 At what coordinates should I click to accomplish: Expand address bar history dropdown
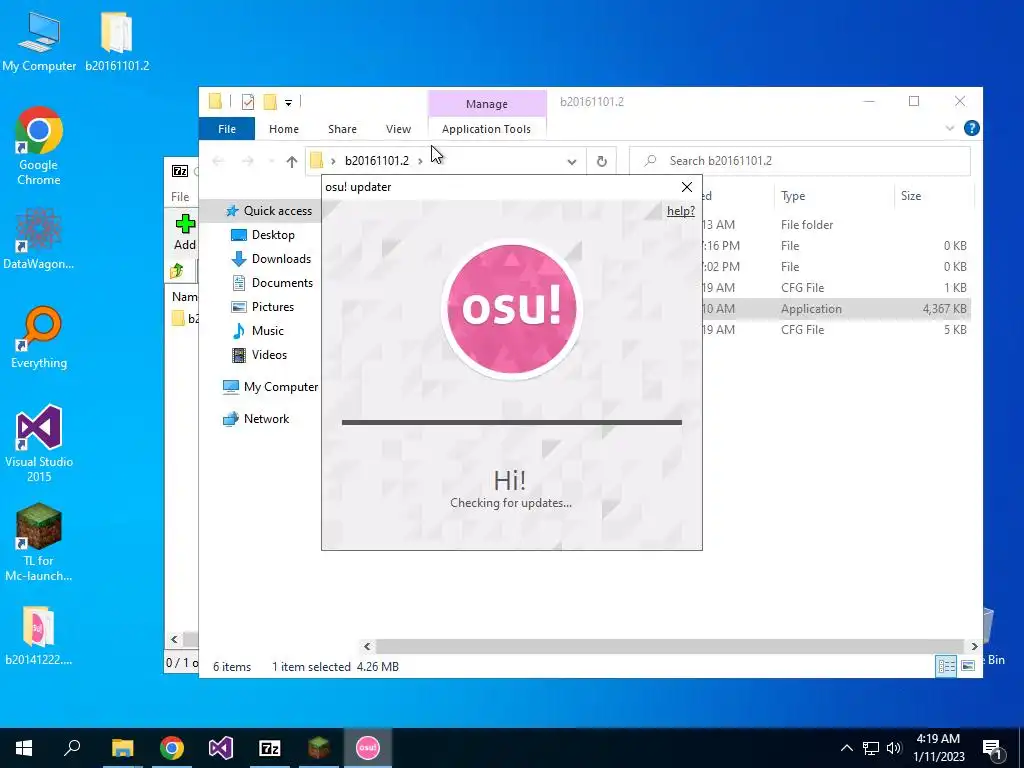click(571, 161)
